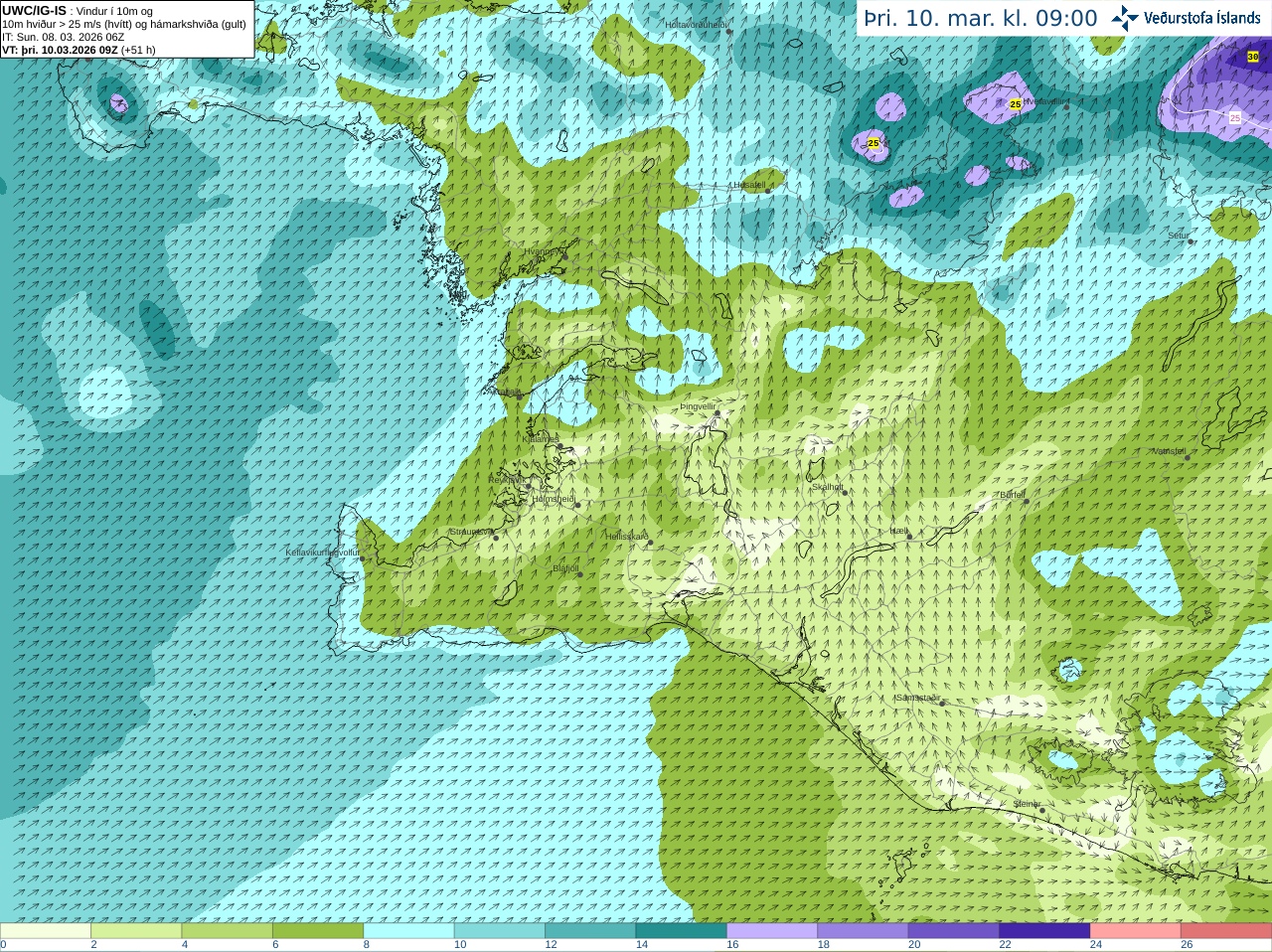Click the yellow 30 gust label
The image size is (1272, 952).
1253,57
